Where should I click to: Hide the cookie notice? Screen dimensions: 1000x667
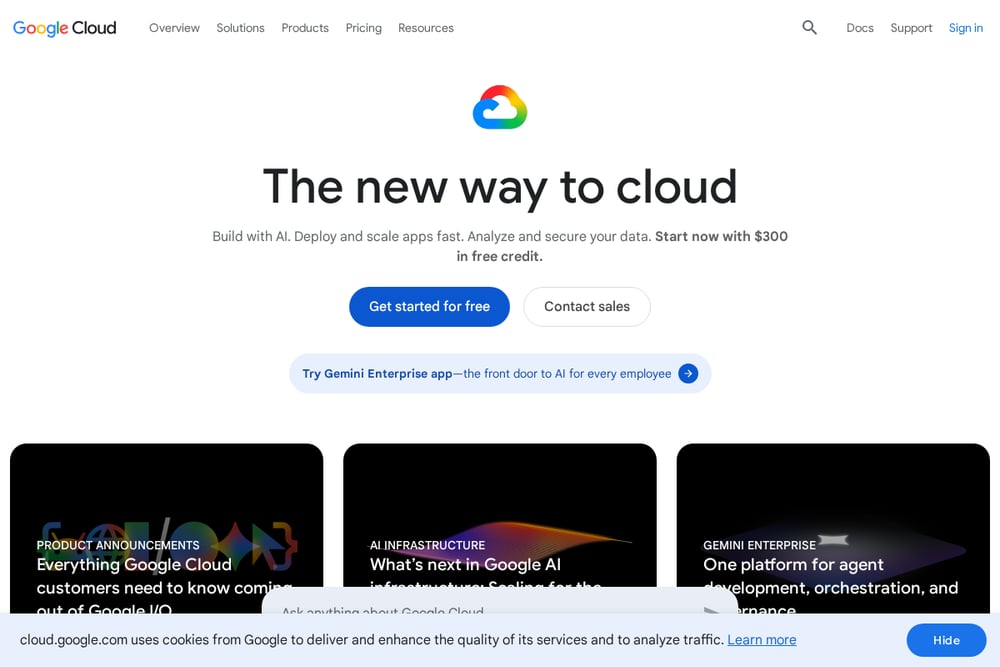point(946,640)
